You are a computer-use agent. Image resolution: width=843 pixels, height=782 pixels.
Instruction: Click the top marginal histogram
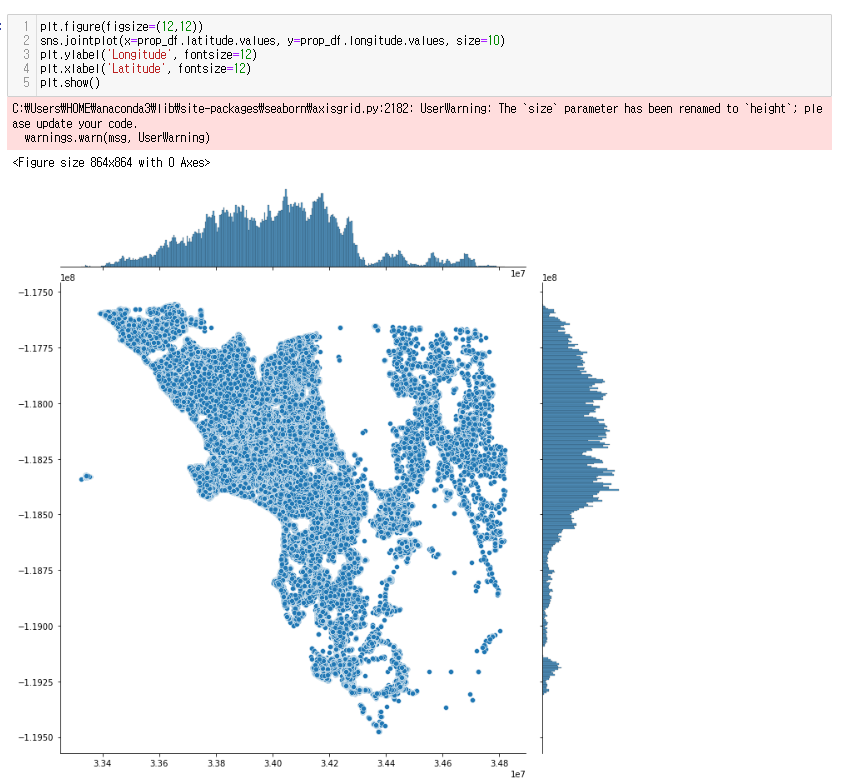click(293, 228)
